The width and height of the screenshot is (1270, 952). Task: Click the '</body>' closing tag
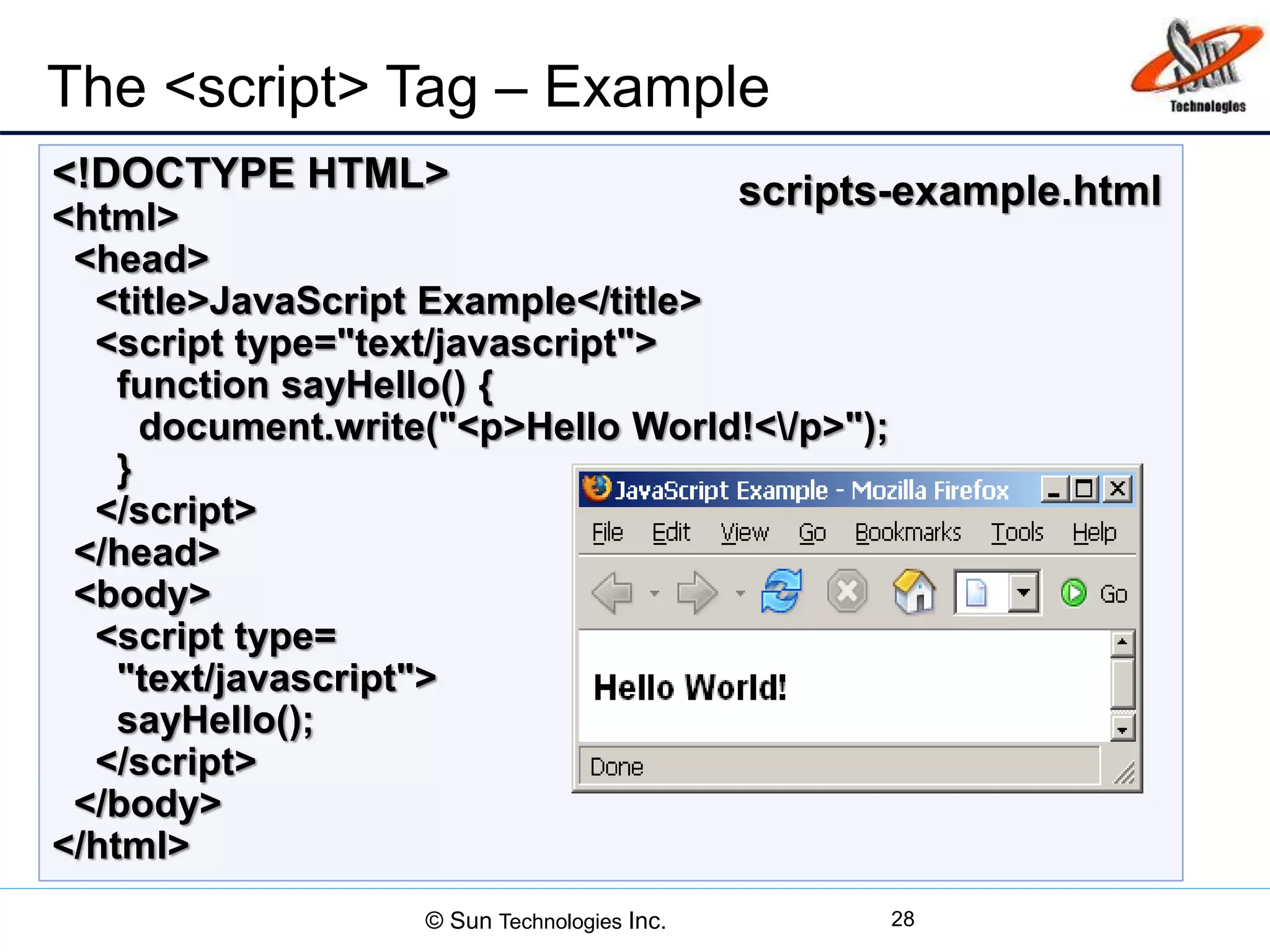coord(148,804)
